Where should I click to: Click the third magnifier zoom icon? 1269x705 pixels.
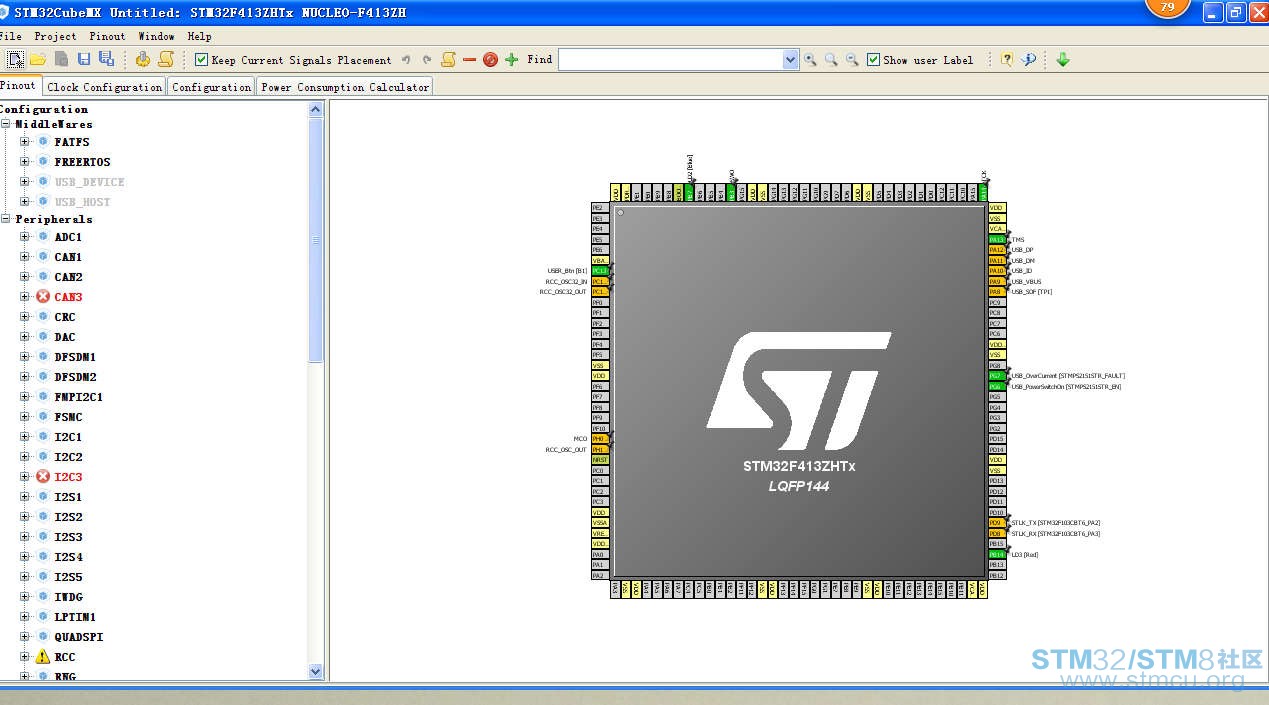tap(852, 60)
